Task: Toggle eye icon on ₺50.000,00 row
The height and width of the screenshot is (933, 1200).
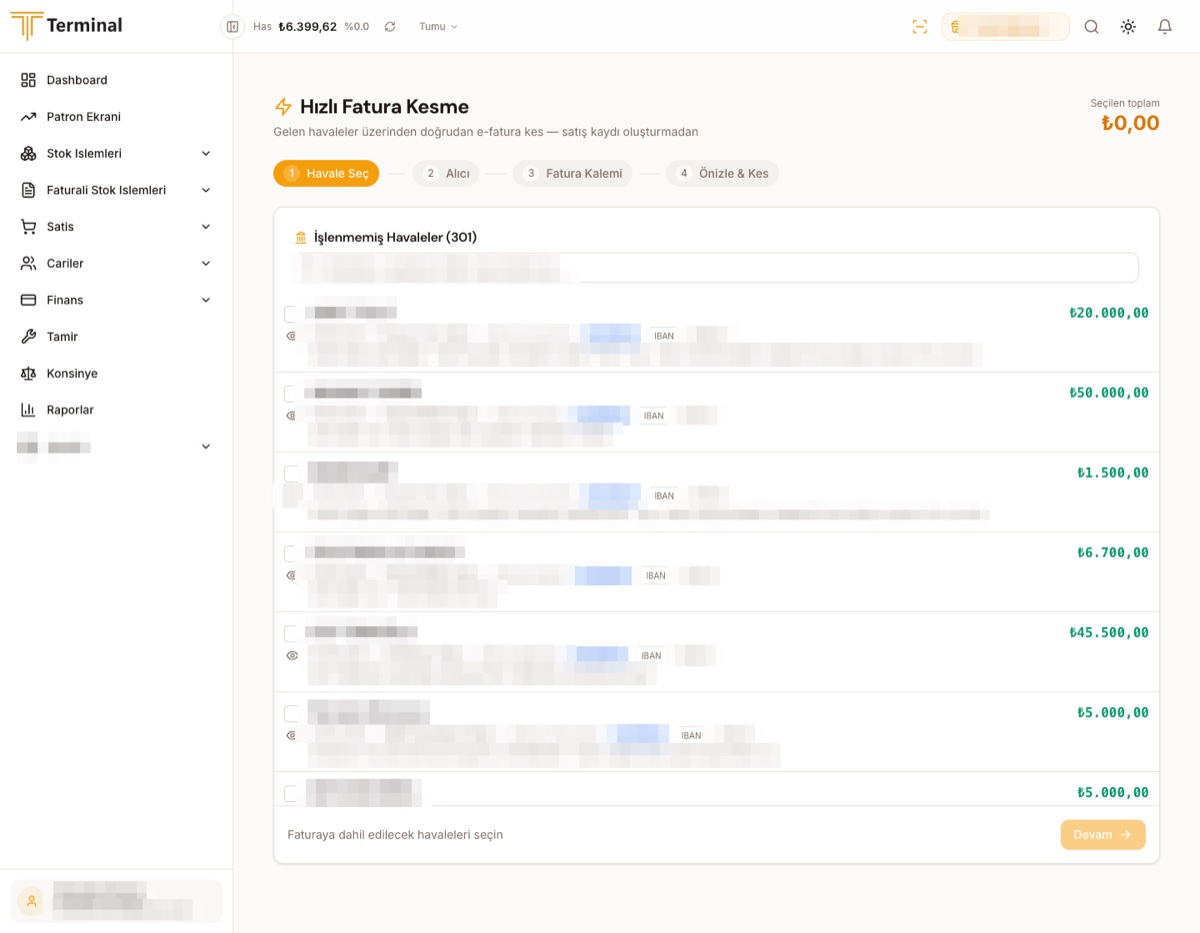Action: pyautogui.click(x=292, y=416)
